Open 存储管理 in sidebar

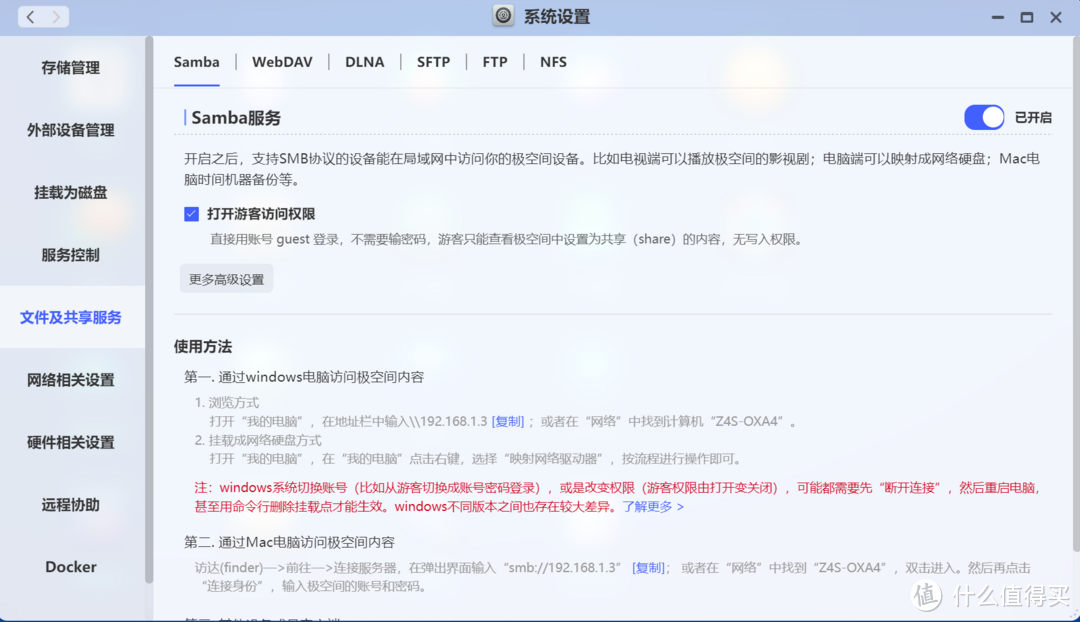[x=71, y=68]
